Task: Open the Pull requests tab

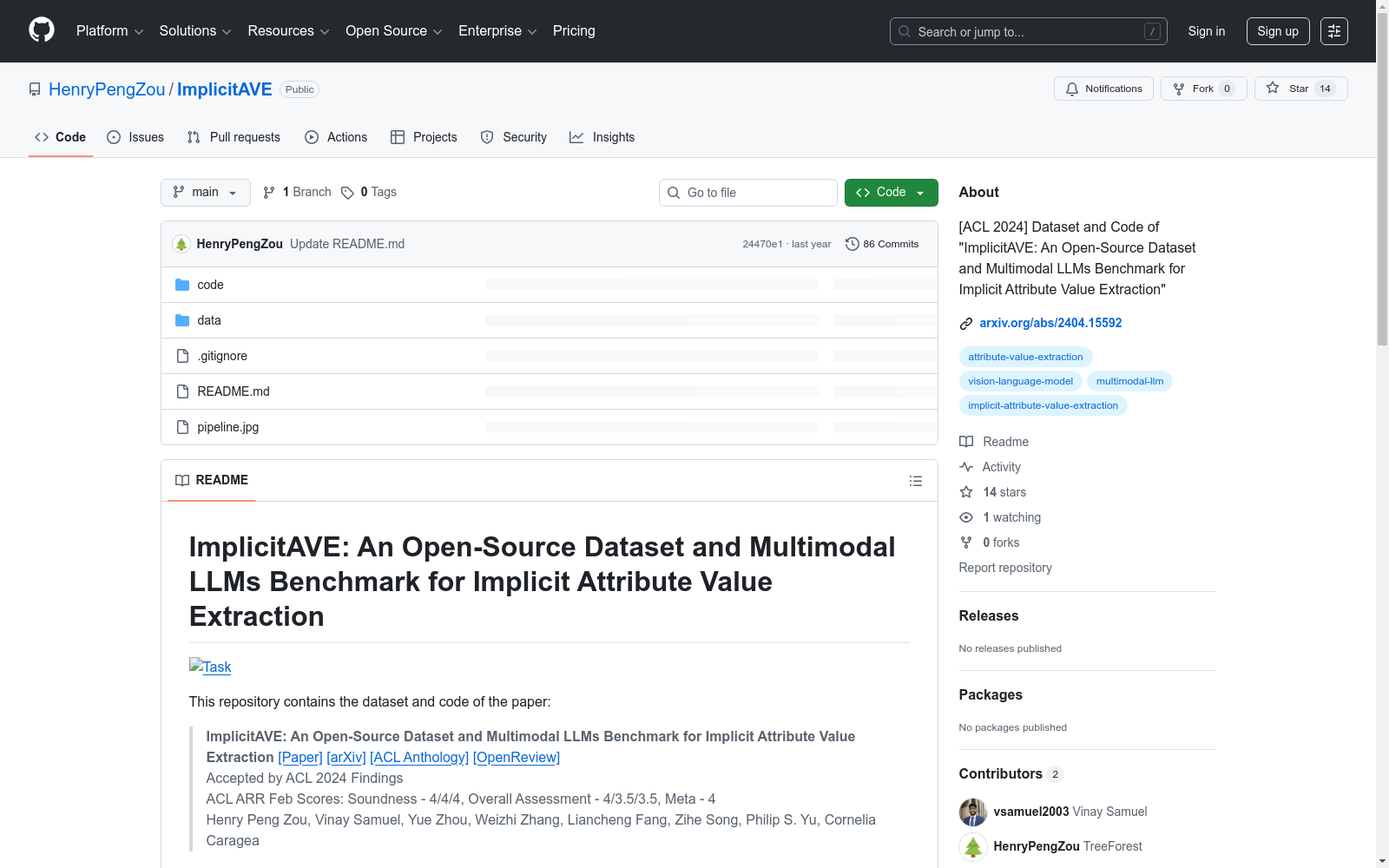Action: pos(234,137)
